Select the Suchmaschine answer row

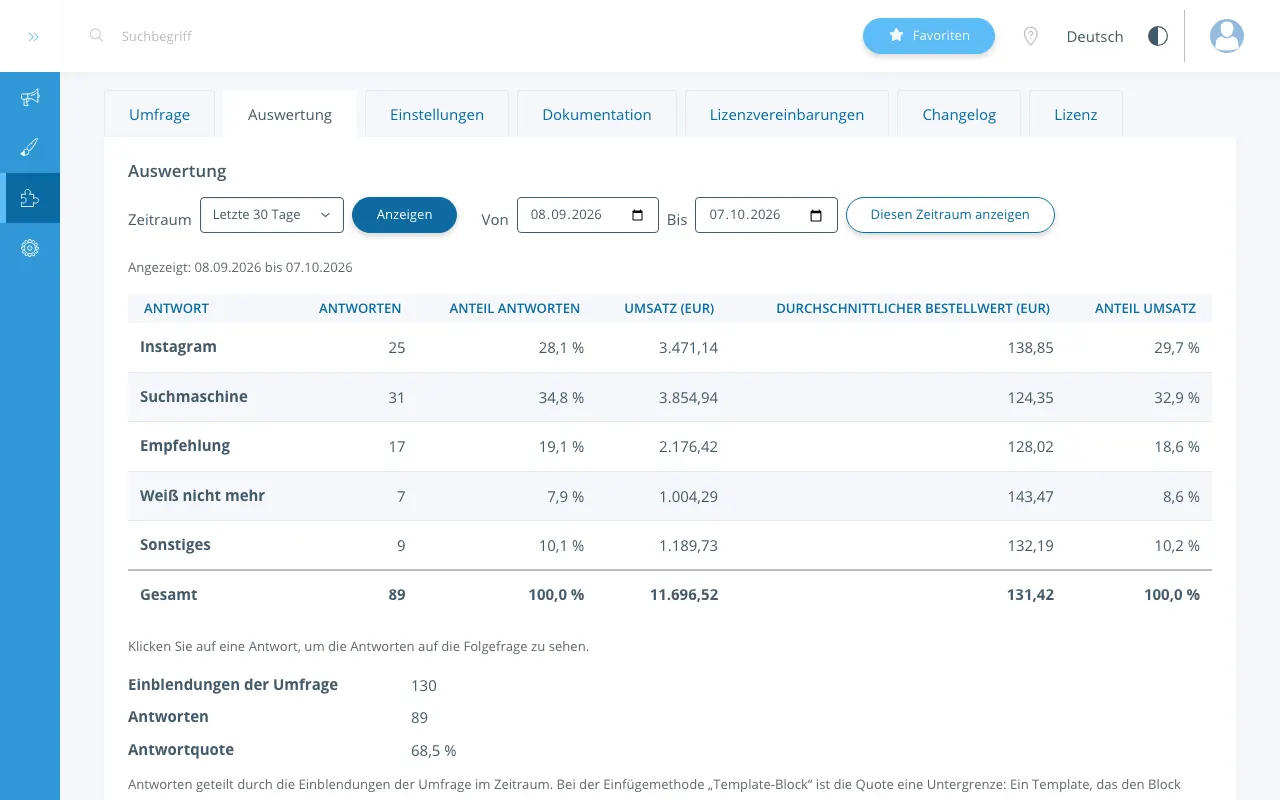point(670,397)
